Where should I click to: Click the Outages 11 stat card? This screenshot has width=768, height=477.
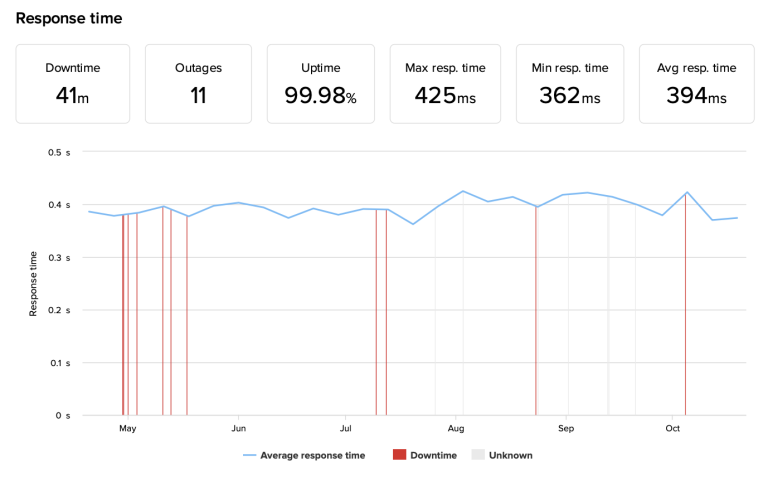pyautogui.click(x=198, y=84)
